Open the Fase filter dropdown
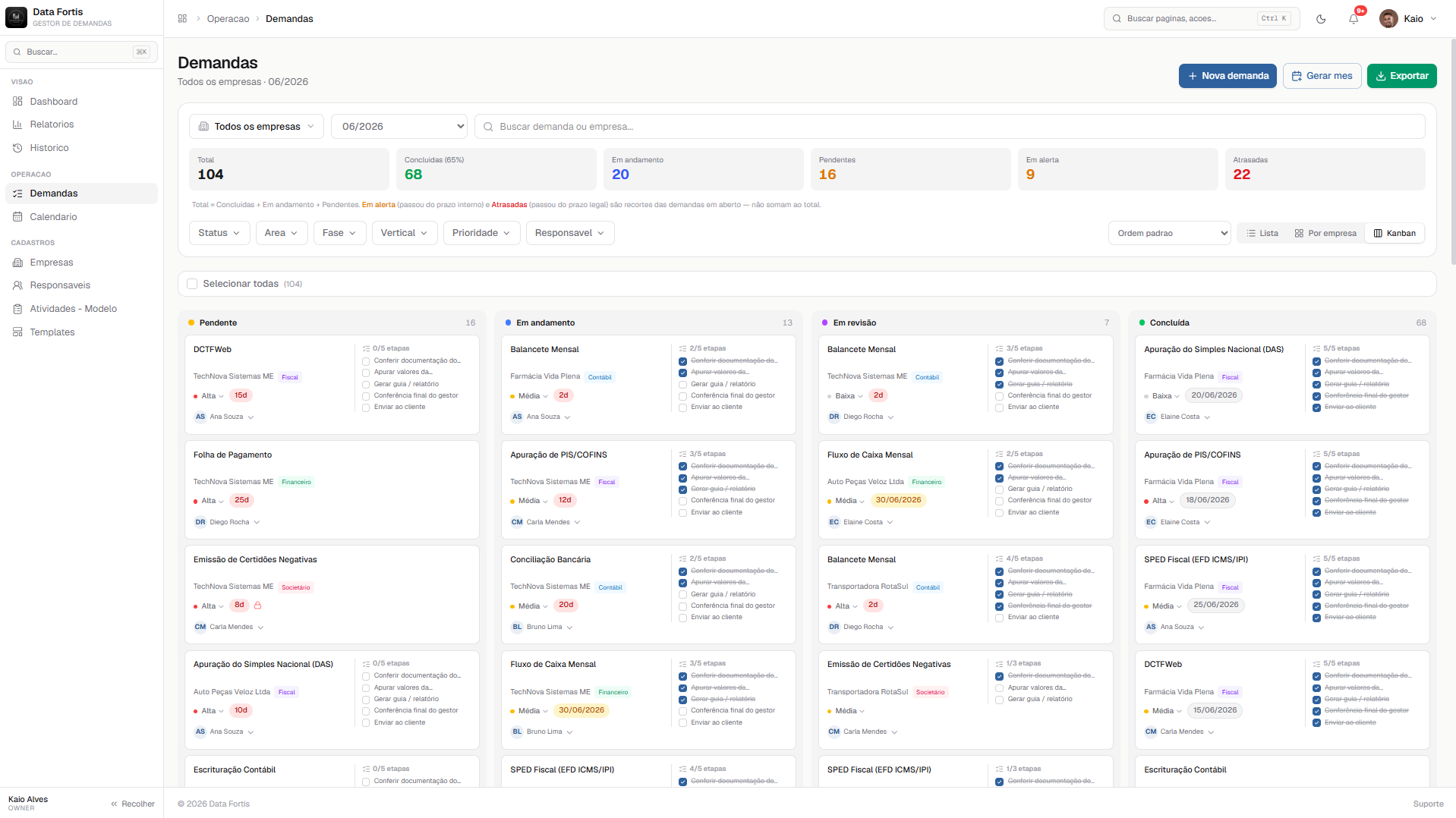 [x=339, y=233]
